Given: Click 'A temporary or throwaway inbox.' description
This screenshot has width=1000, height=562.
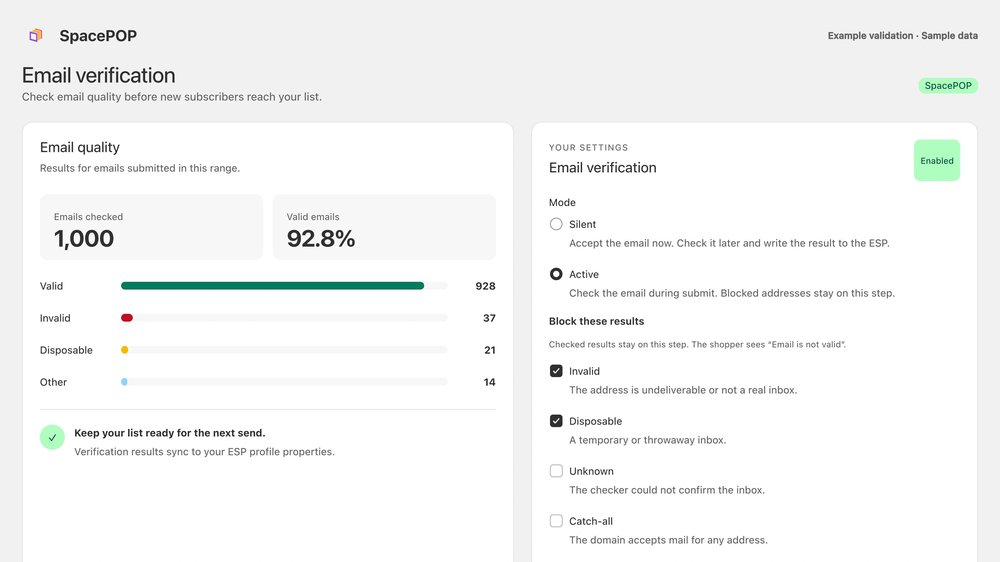Looking at the screenshot, I should coord(647,440).
